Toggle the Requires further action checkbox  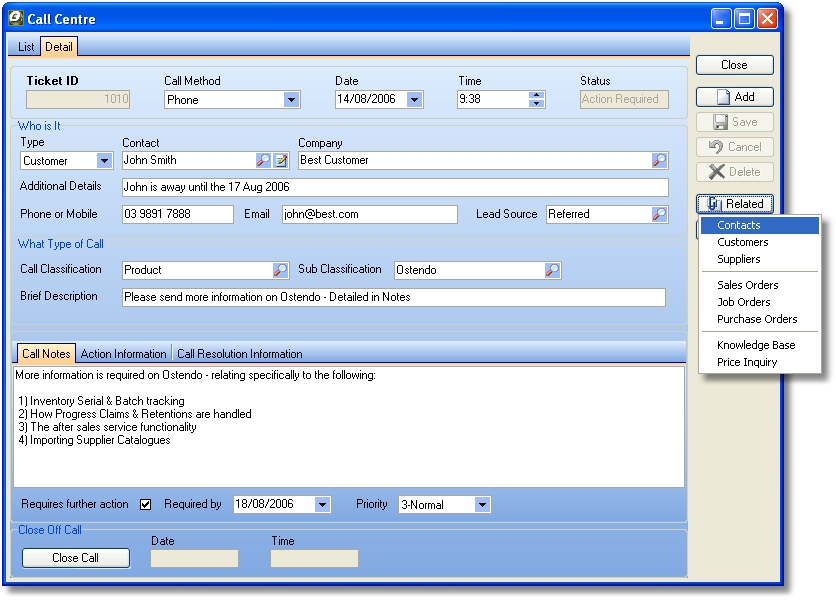tap(146, 505)
